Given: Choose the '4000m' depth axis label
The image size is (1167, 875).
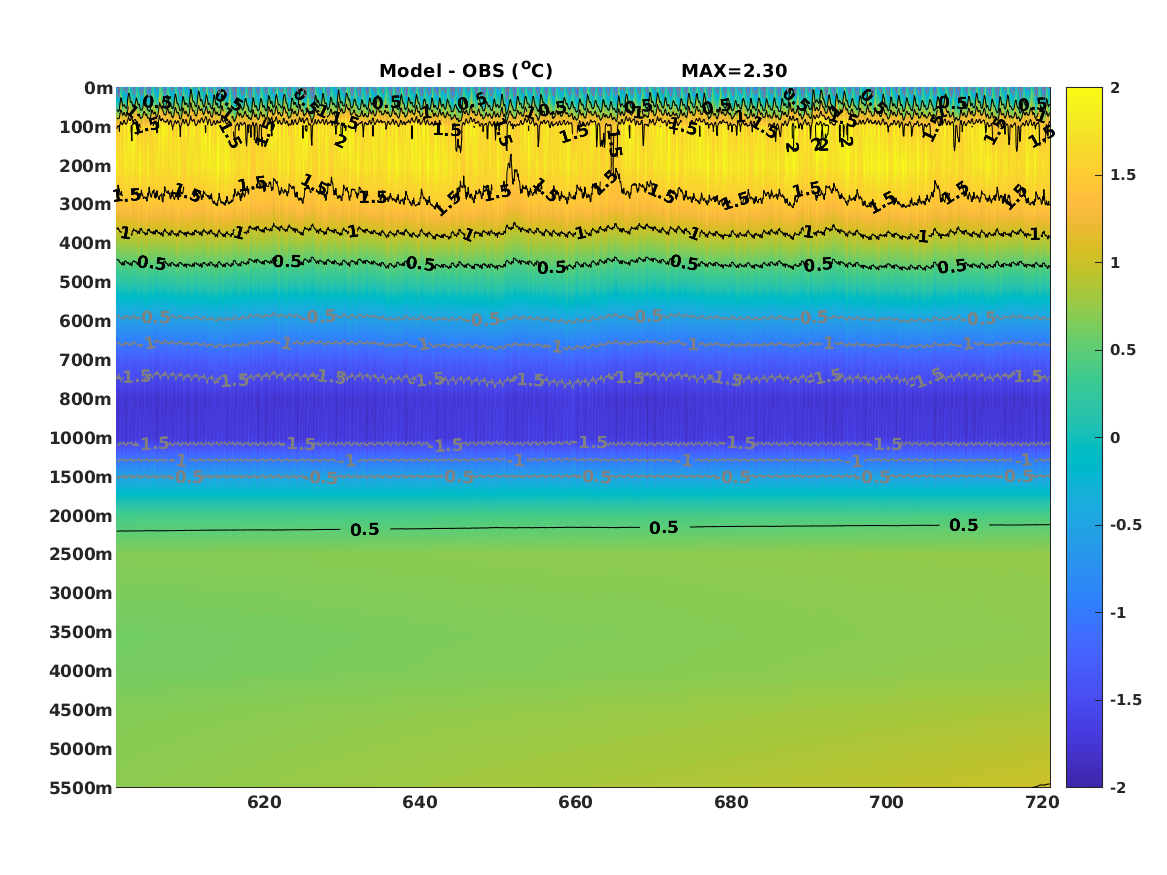Looking at the screenshot, I should click(x=81, y=671).
